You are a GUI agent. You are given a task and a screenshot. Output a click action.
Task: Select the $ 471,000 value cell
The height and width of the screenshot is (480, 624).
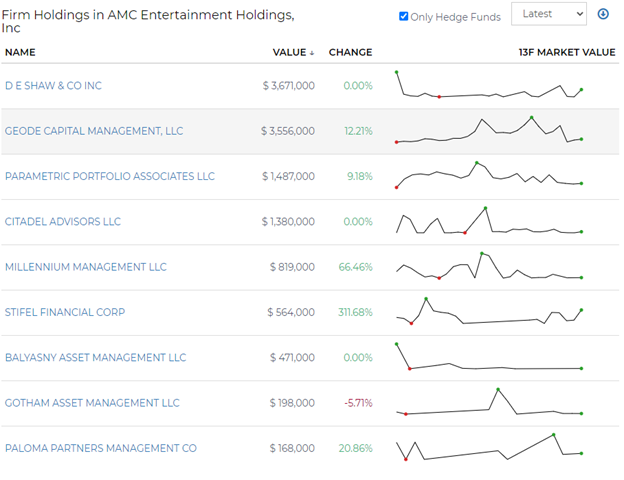click(x=292, y=358)
